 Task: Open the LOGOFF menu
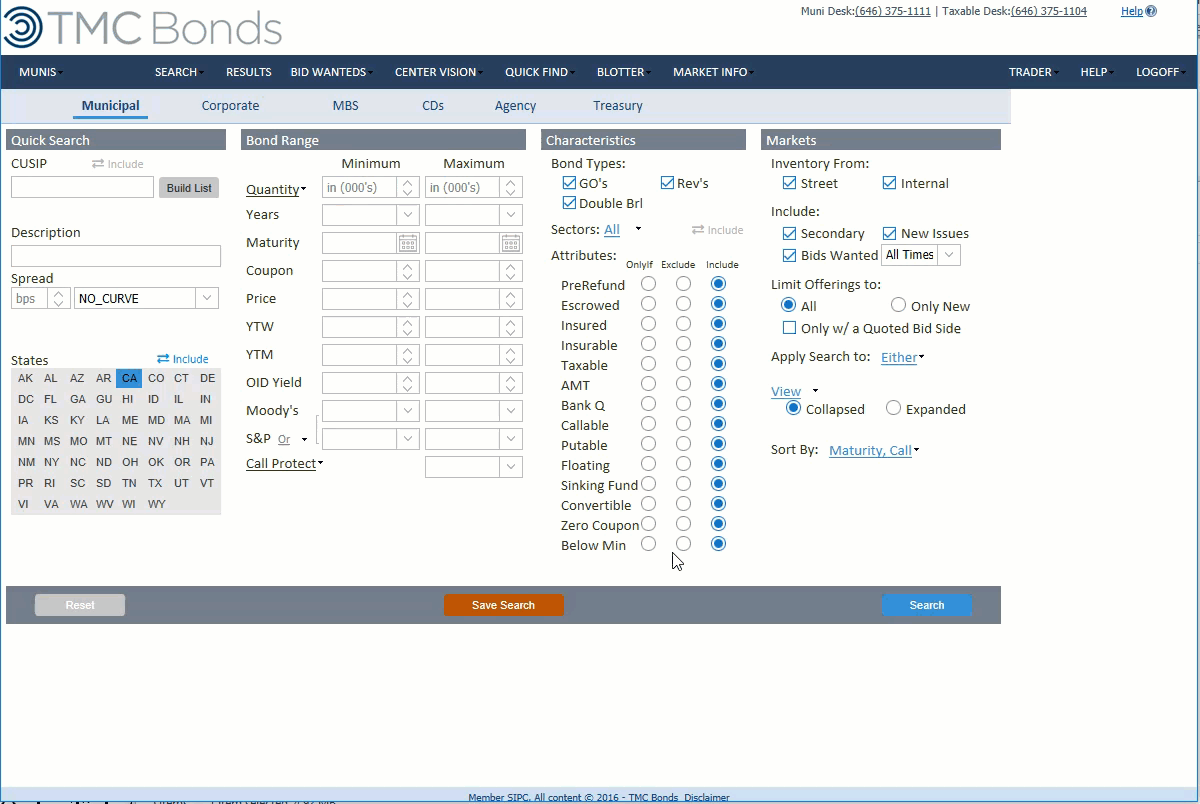[1159, 72]
